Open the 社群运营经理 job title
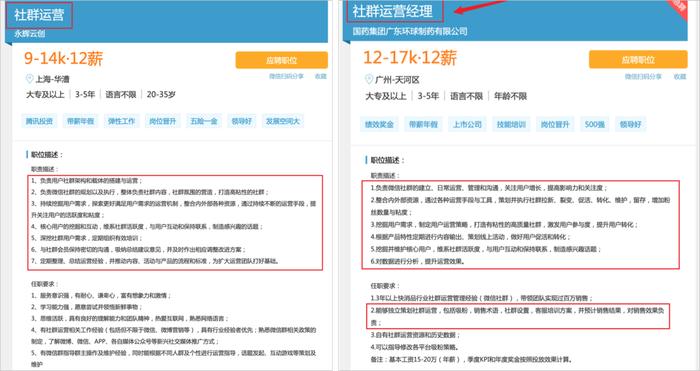700x371 pixels. click(393, 11)
